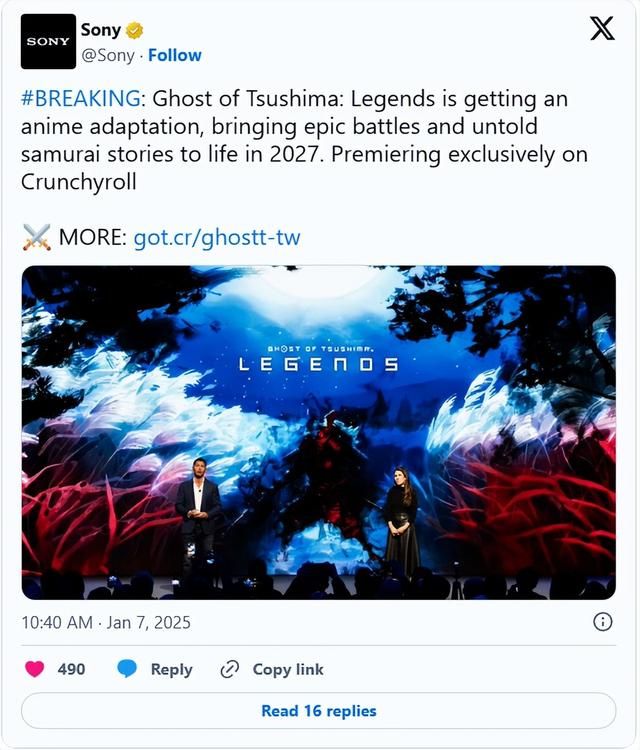
Task: Follow the Sony account
Action: coord(175,55)
